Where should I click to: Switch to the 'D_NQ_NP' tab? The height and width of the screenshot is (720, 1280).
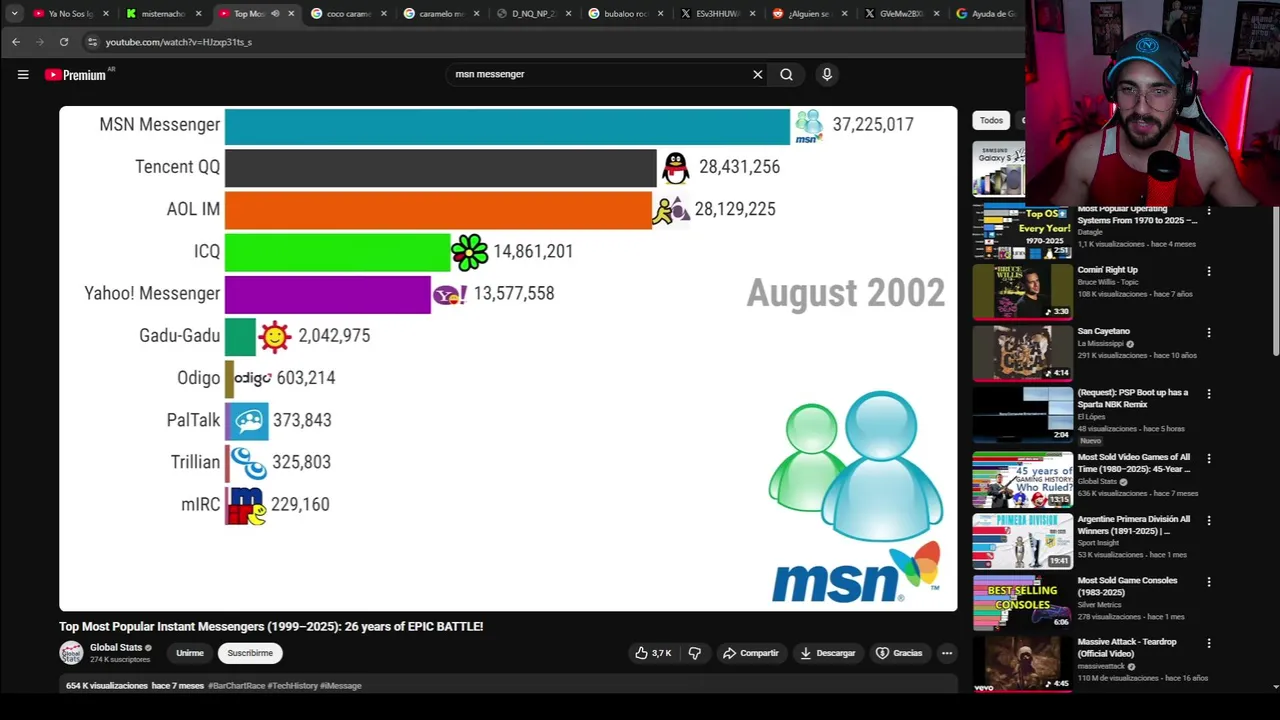click(x=532, y=14)
